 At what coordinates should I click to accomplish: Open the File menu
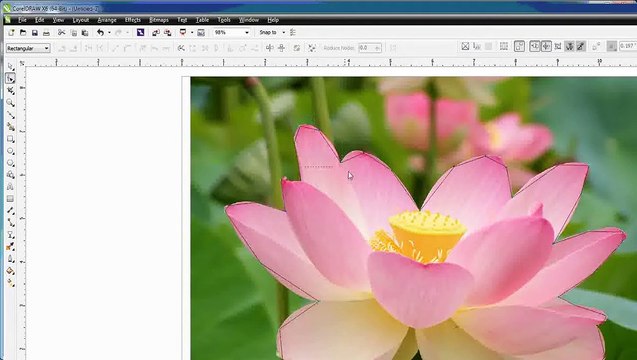22,20
